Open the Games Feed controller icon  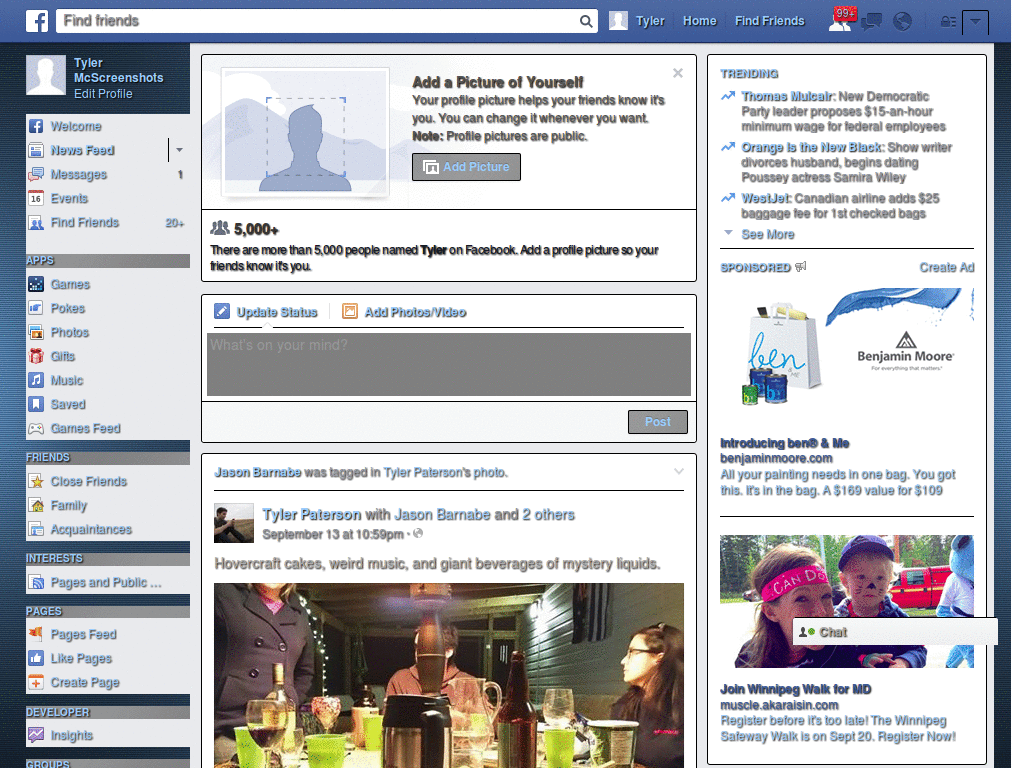[x=36, y=428]
